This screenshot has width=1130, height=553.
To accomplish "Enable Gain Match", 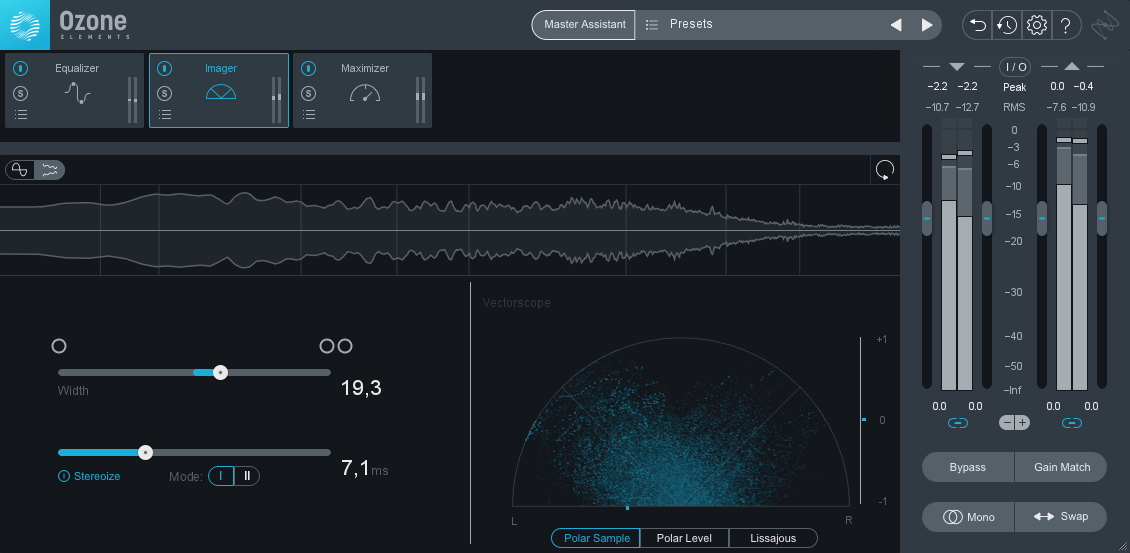I will click(1061, 467).
